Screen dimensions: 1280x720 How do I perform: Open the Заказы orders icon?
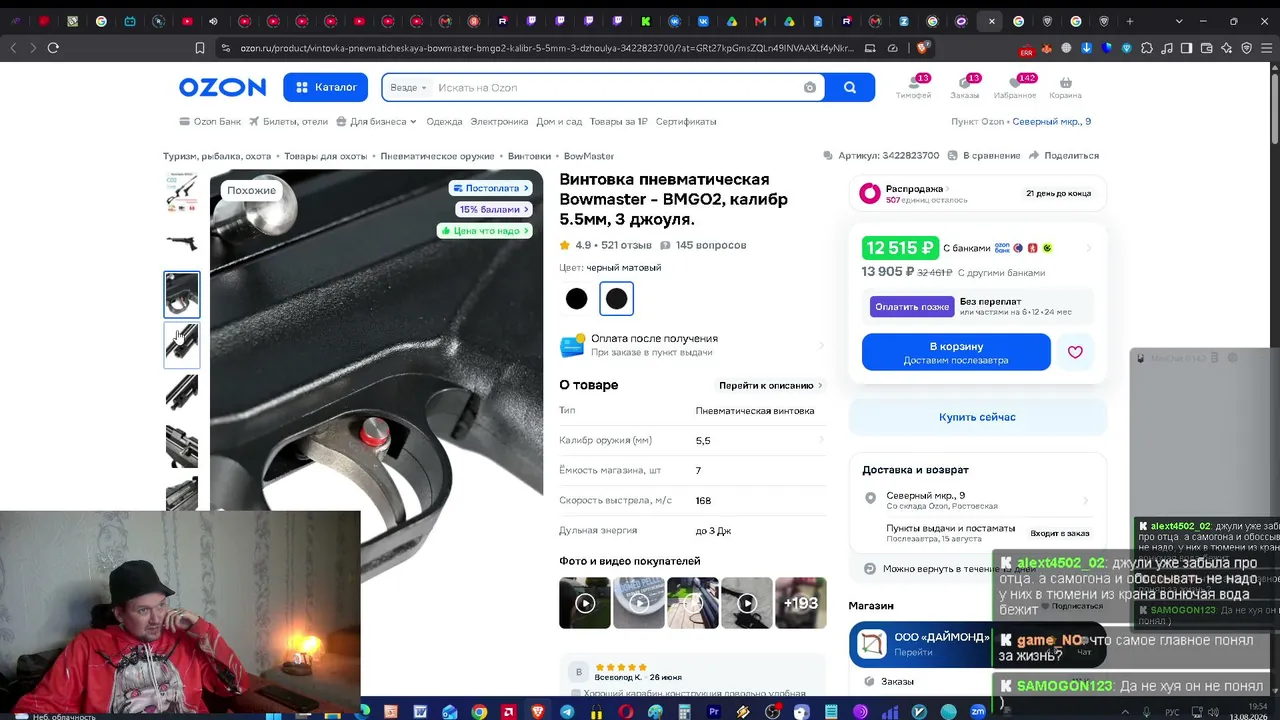pyautogui.click(x=965, y=87)
